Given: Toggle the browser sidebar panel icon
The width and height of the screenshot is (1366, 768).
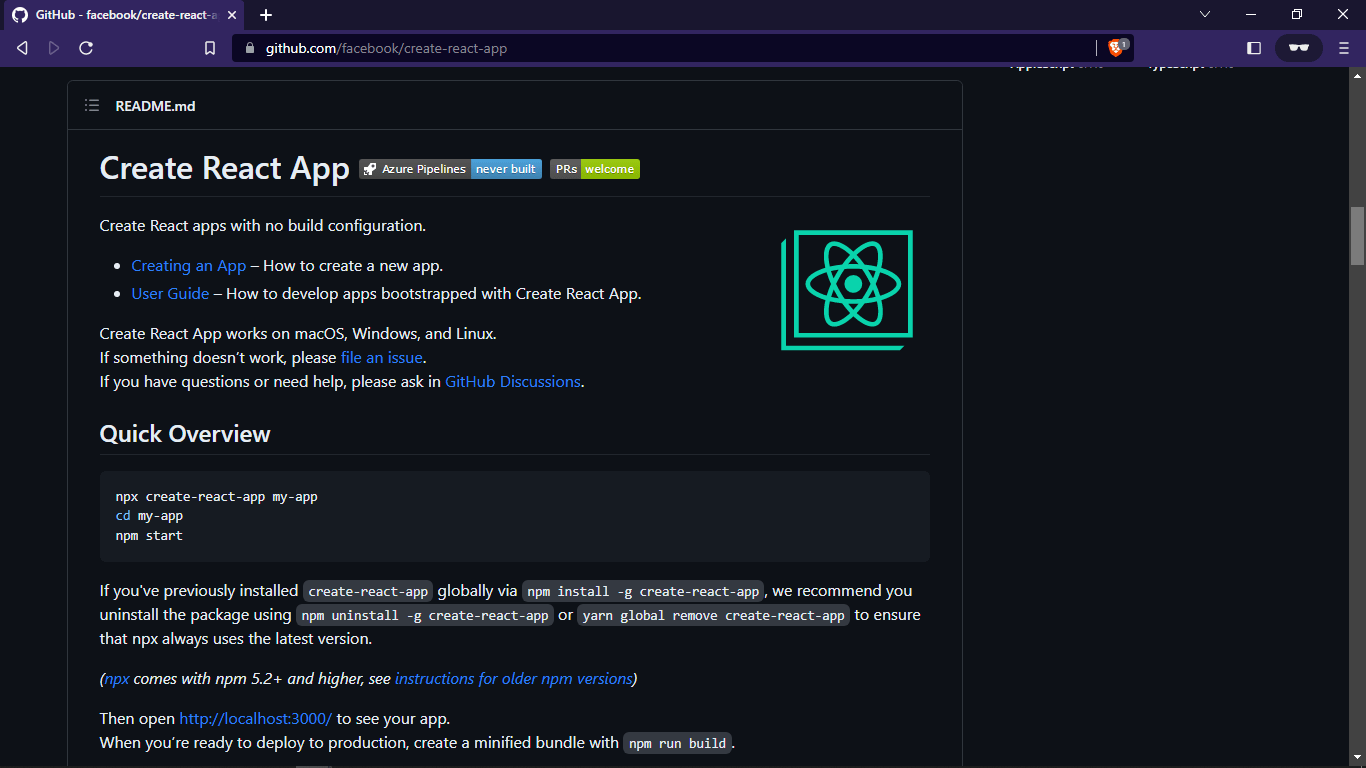Looking at the screenshot, I should (x=1254, y=48).
